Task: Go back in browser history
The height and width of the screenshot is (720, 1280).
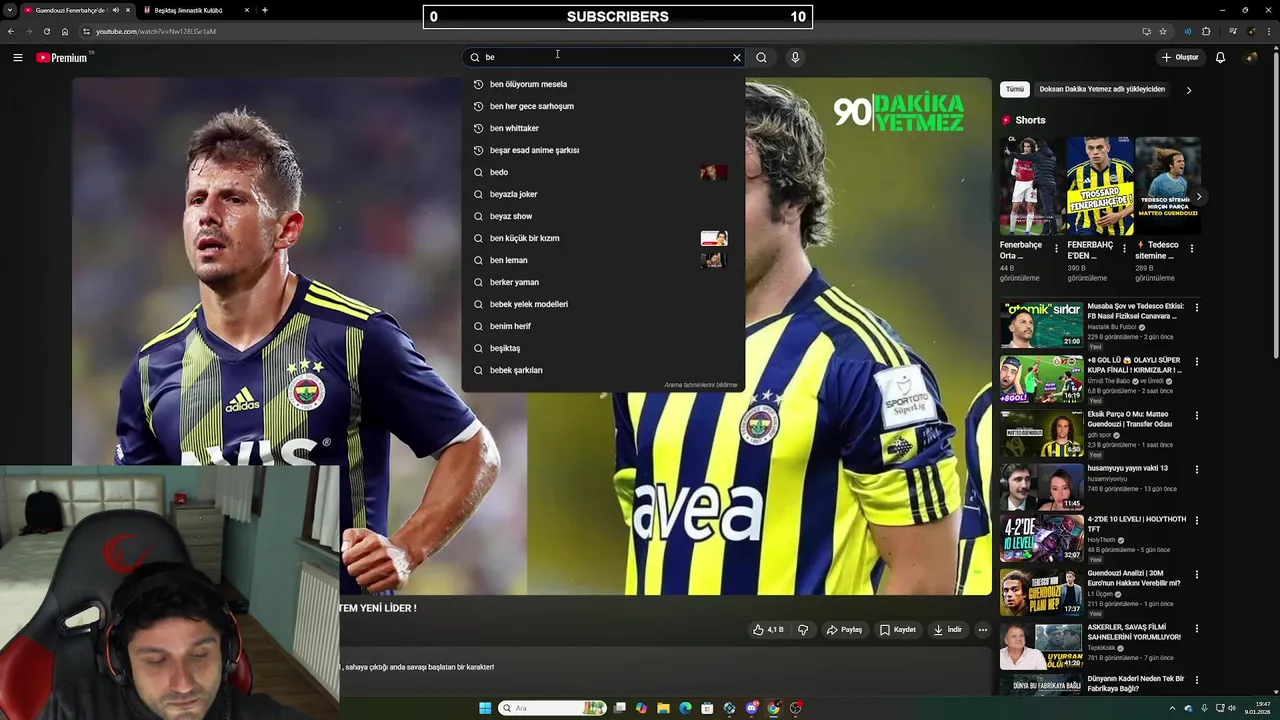Action: 10,31
